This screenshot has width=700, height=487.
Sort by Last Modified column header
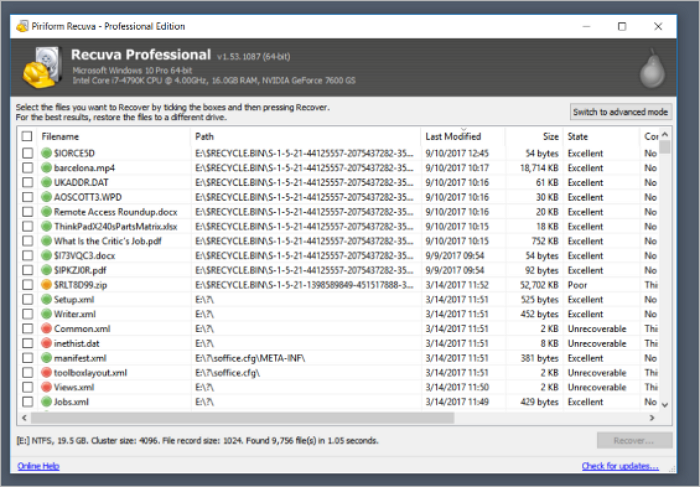tap(463, 137)
